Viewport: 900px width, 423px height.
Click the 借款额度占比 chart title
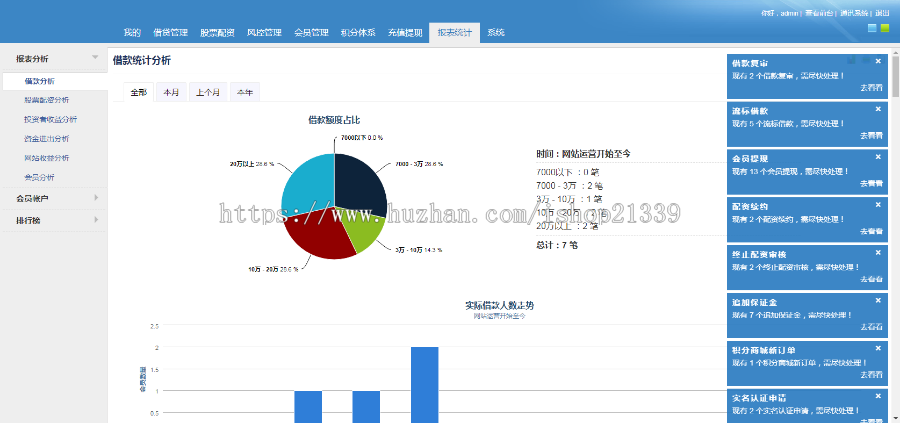tap(334, 120)
